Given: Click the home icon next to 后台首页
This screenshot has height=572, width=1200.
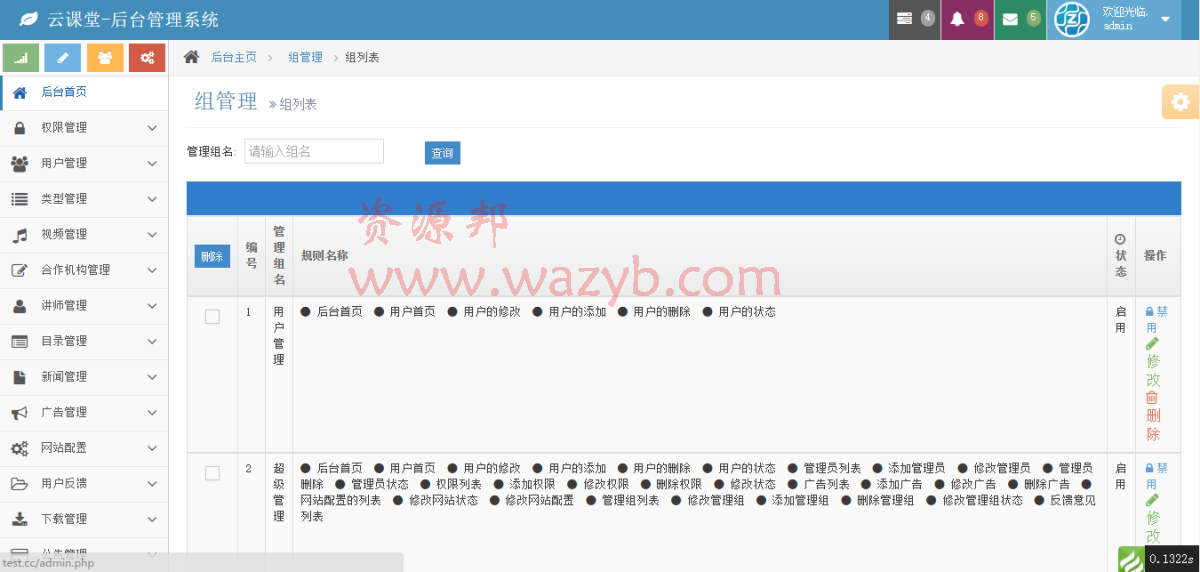Looking at the screenshot, I should coord(19,92).
